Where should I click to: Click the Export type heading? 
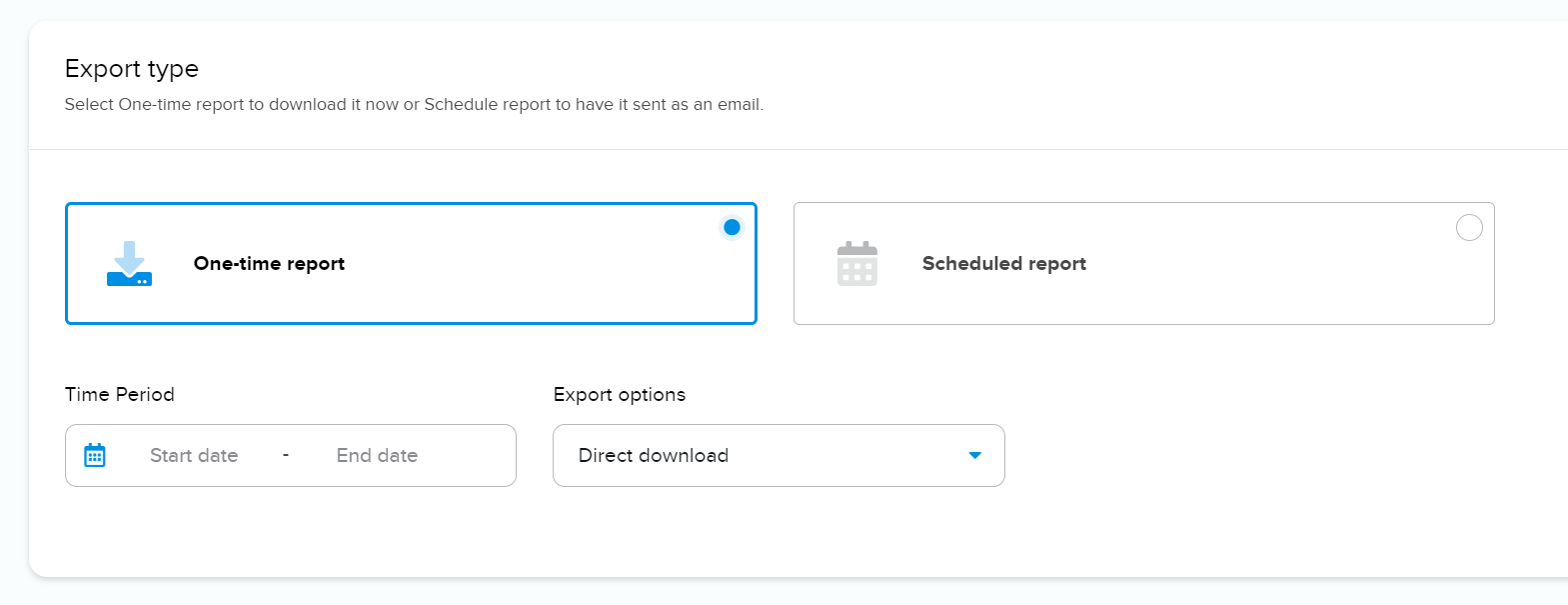click(x=132, y=68)
